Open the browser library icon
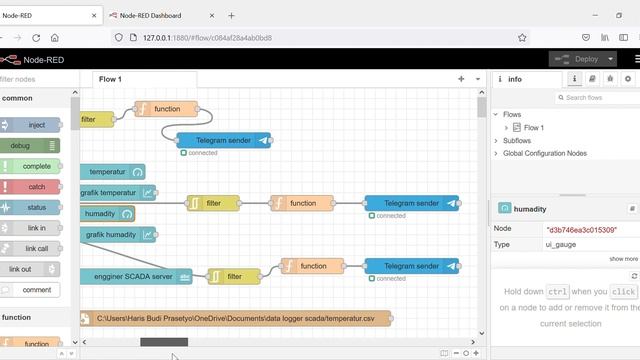640x360 pixels. [605, 38]
